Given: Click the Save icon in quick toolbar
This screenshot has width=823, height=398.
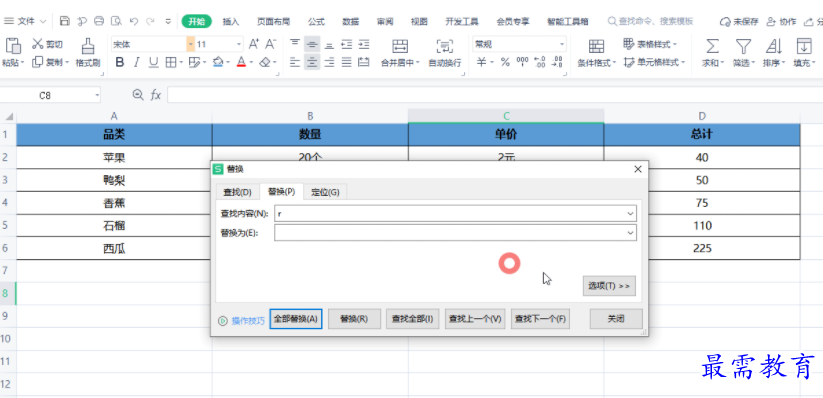Looking at the screenshot, I should pyautogui.click(x=65, y=21).
